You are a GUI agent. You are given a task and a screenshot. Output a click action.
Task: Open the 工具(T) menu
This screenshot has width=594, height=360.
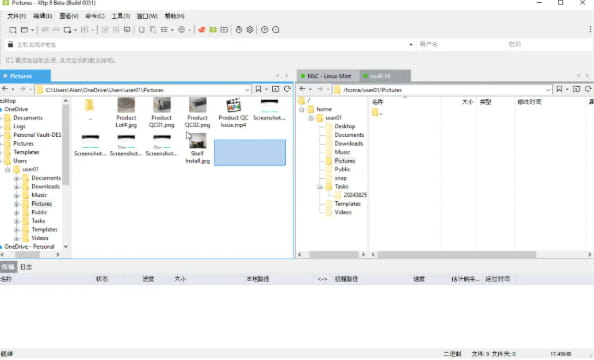(x=120, y=16)
